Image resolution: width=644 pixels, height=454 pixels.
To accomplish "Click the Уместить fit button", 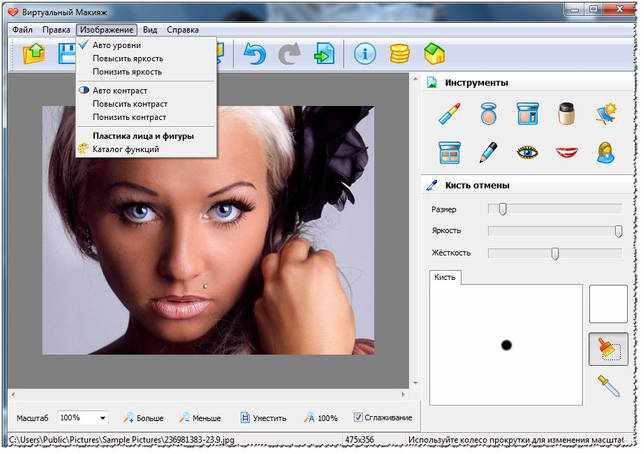I will (x=263, y=418).
